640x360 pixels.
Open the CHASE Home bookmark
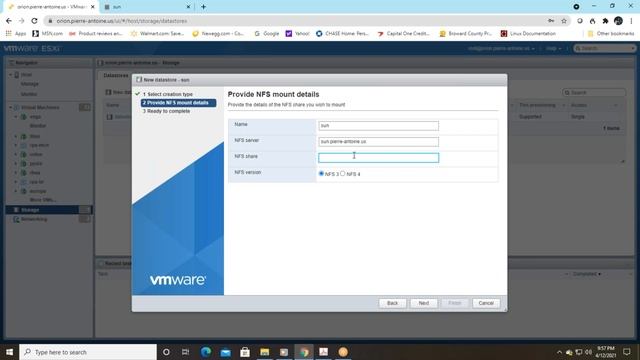pyautogui.click(x=342, y=33)
